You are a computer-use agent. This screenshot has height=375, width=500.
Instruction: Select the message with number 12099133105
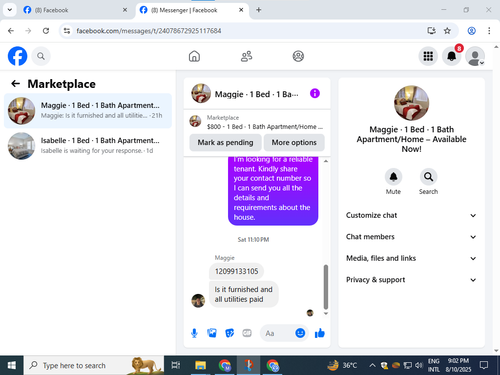point(236,271)
